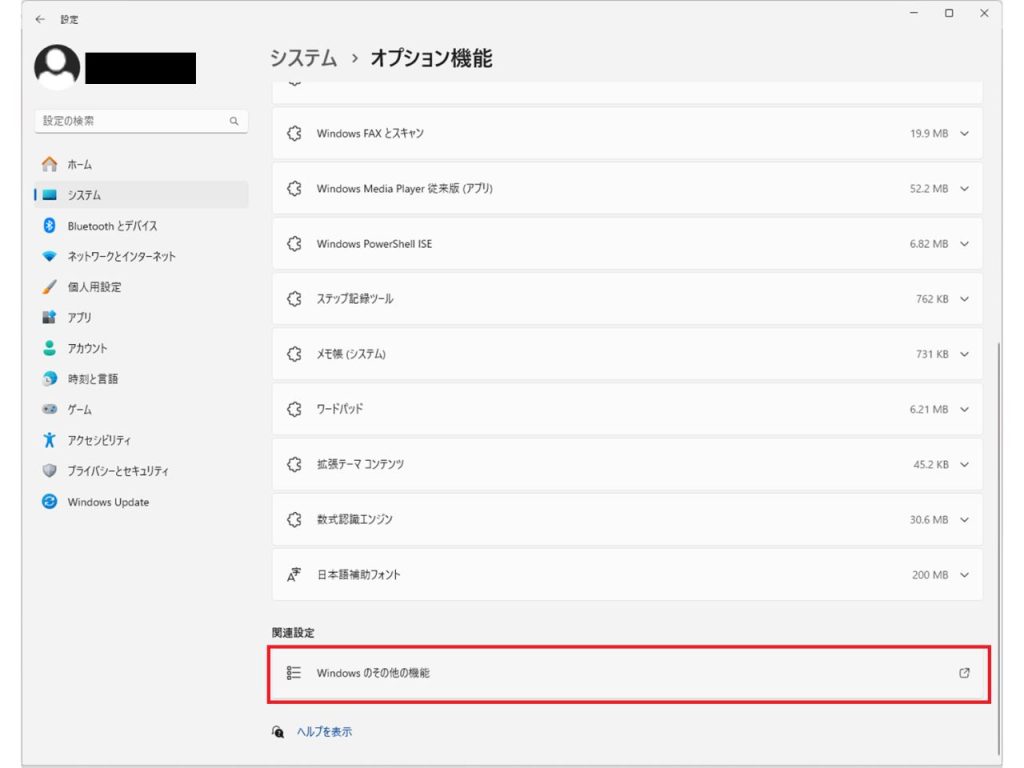This screenshot has height=768, width=1024.
Task: Expand the ワードパッド feature details
Action: tap(963, 409)
